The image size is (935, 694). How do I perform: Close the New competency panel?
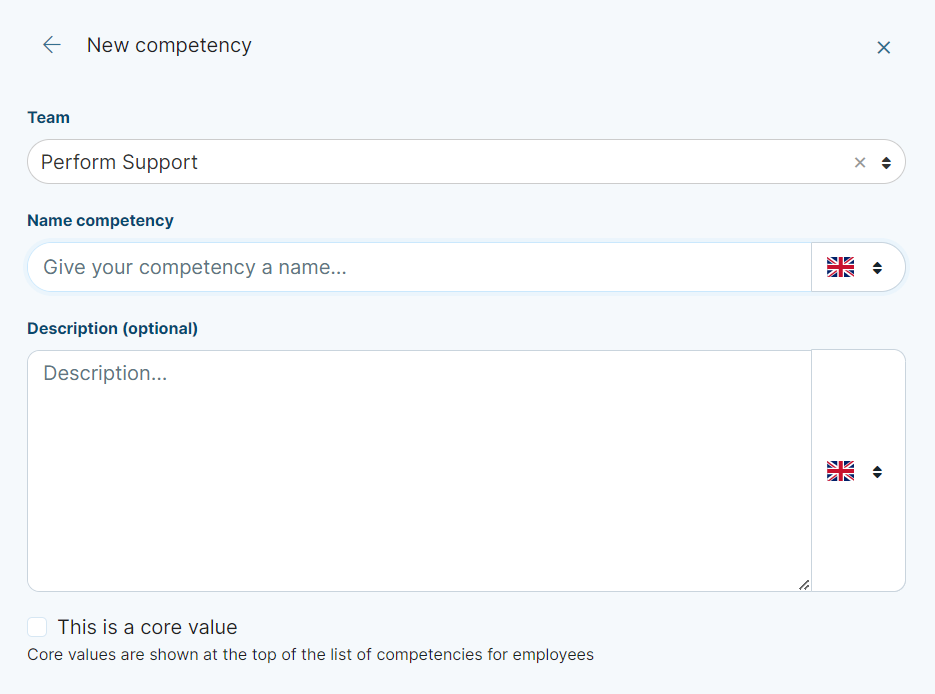884,48
